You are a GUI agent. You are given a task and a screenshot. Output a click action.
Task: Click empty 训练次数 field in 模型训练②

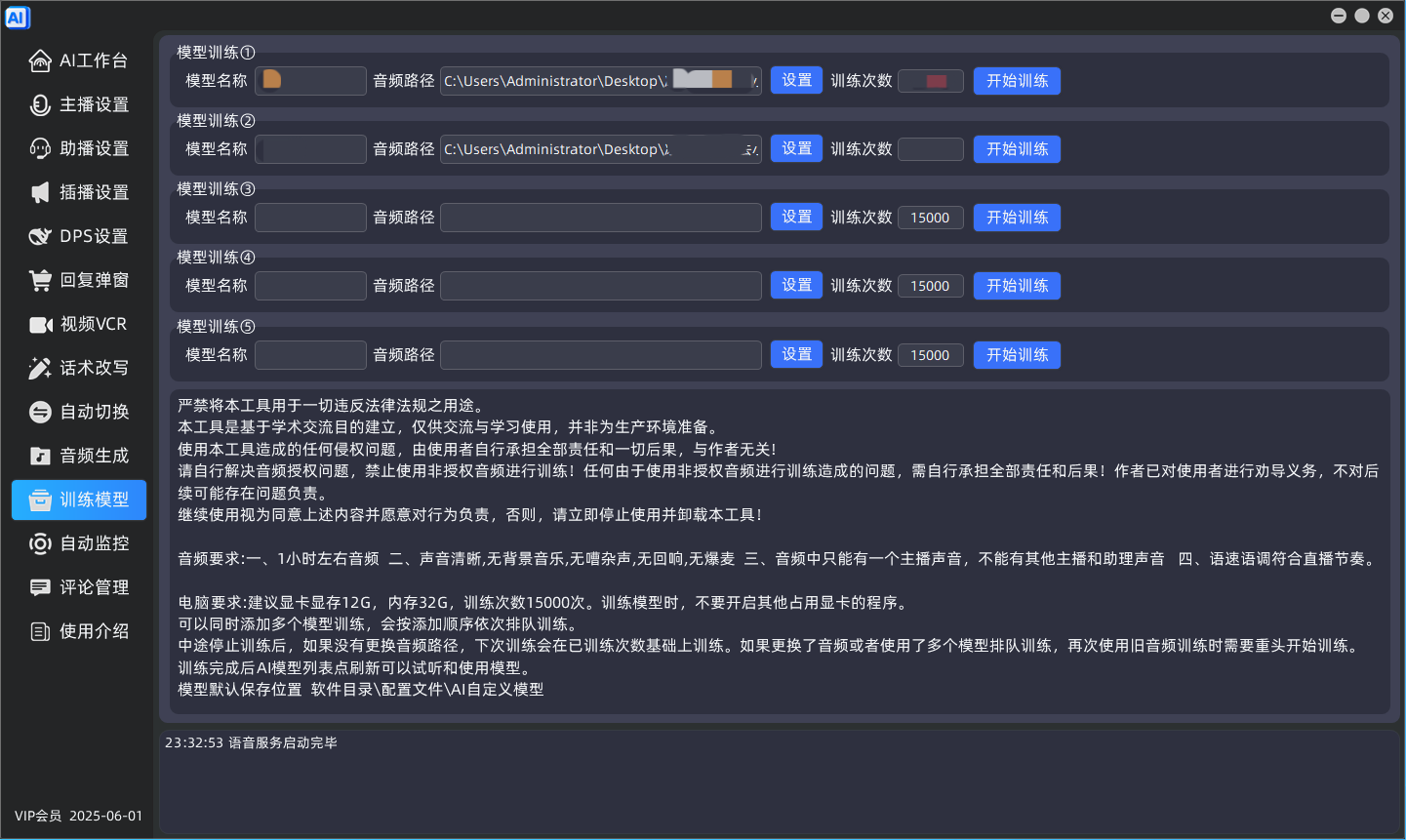click(931, 149)
